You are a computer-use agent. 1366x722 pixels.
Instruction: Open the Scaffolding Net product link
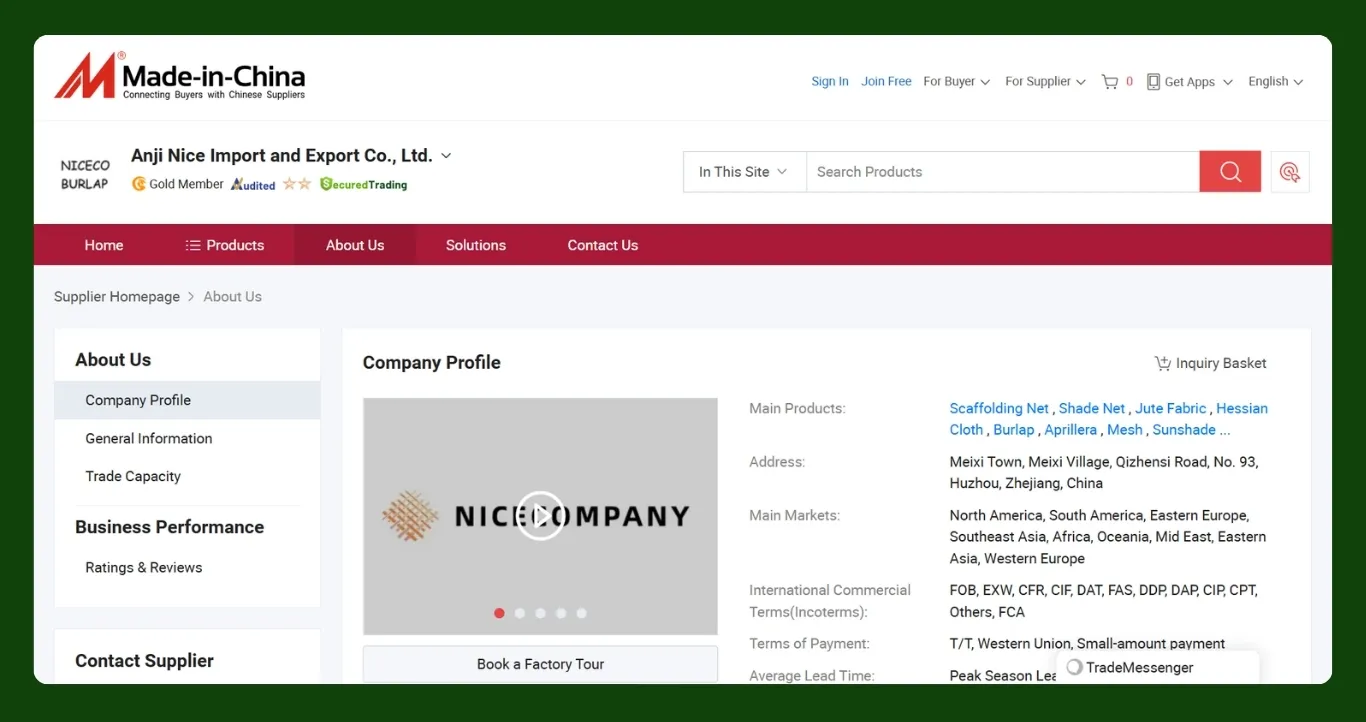coord(999,408)
